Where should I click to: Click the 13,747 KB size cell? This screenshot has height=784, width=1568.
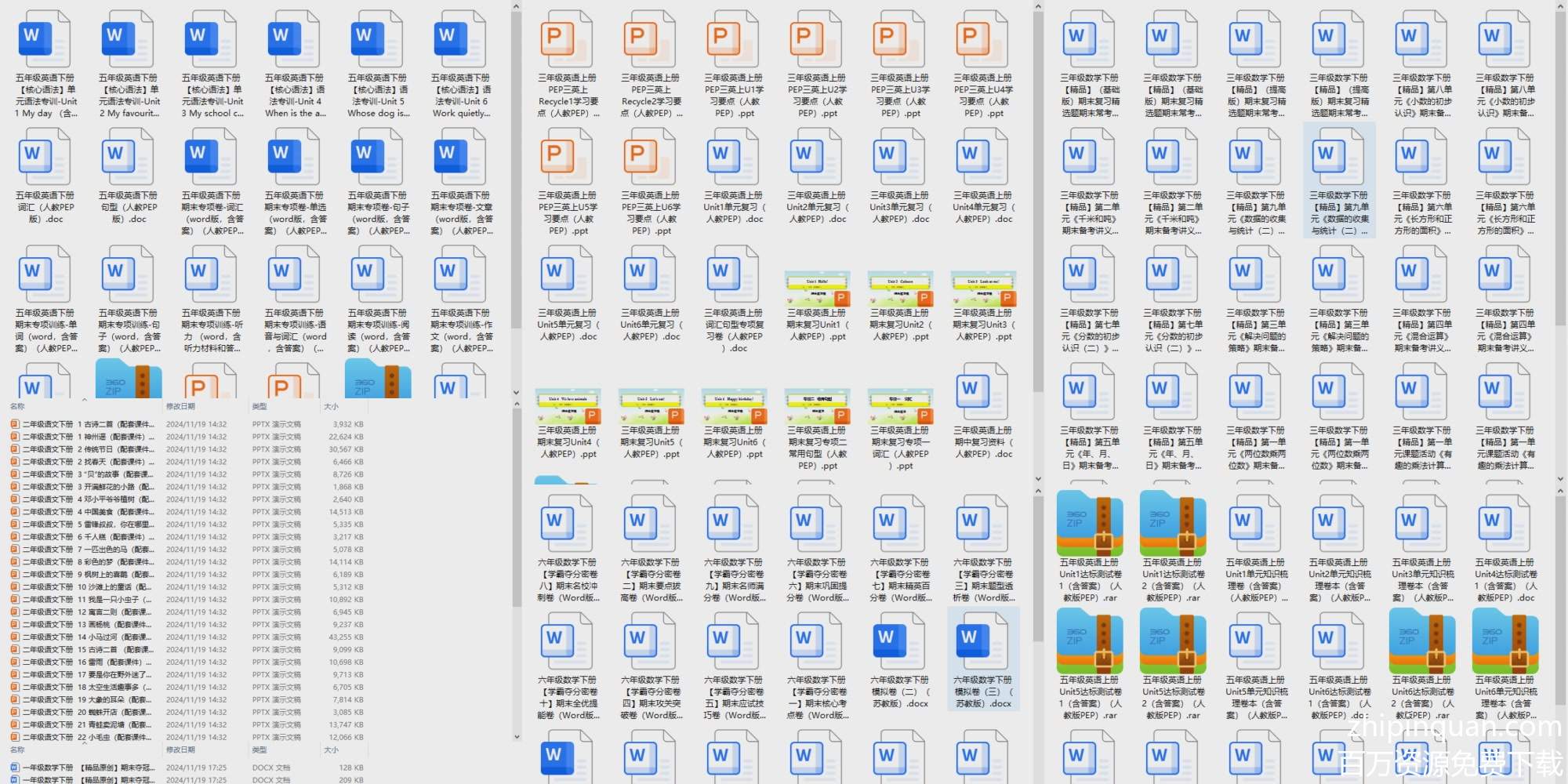coord(346,725)
